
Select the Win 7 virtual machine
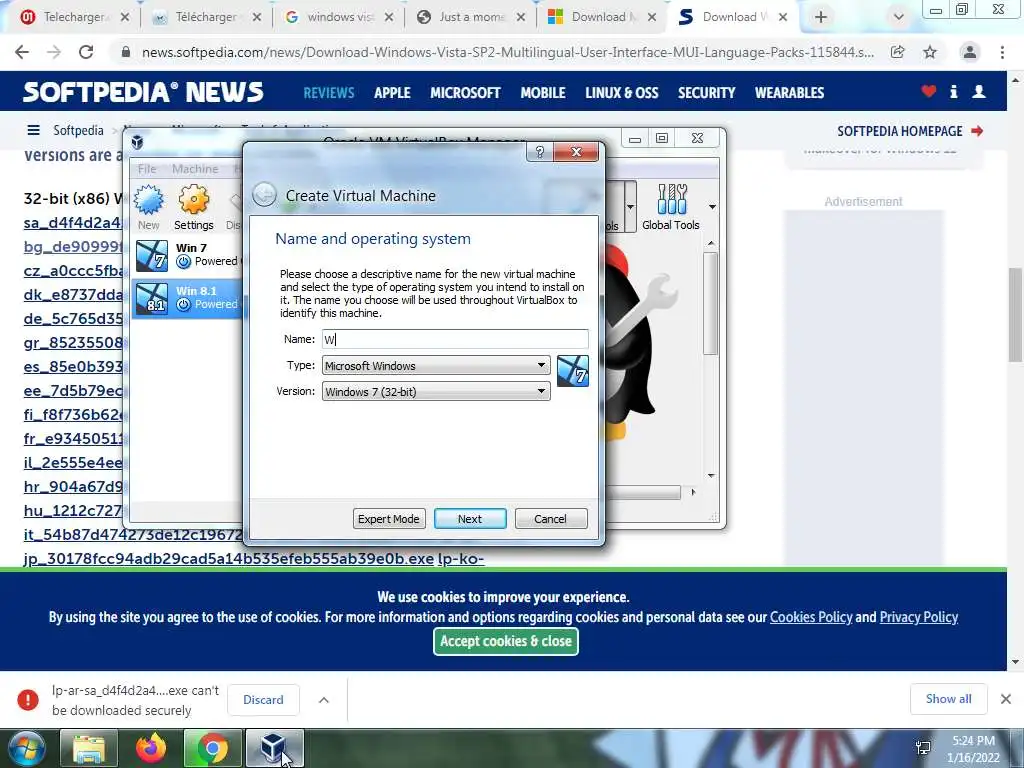pyautogui.click(x=187, y=255)
